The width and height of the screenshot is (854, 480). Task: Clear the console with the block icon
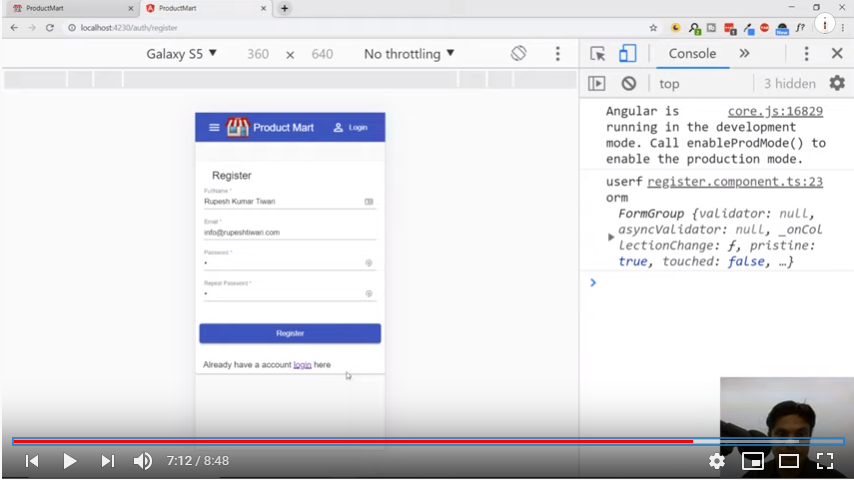[x=628, y=84]
